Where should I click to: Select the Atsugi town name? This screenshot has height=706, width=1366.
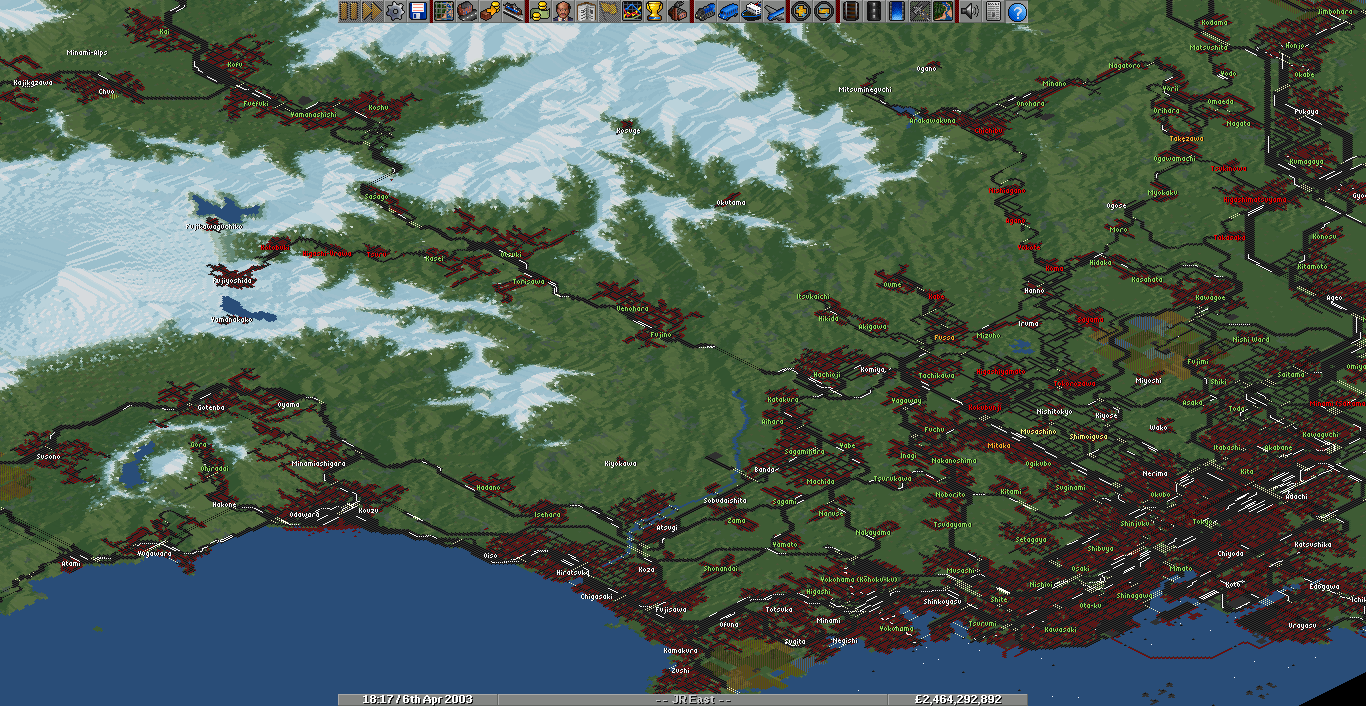coord(666,527)
